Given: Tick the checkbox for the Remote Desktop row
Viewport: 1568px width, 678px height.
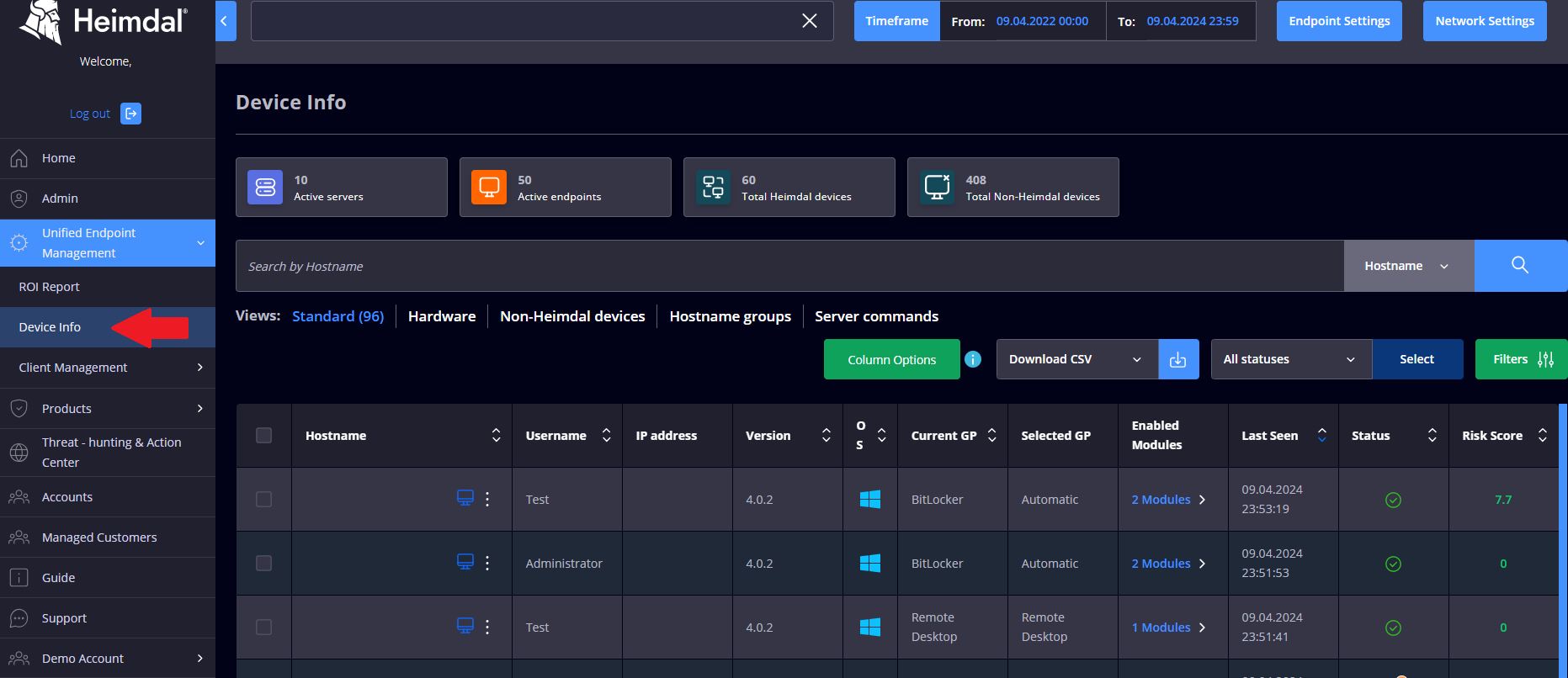Looking at the screenshot, I should pyautogui.click(x=263, y=628).
